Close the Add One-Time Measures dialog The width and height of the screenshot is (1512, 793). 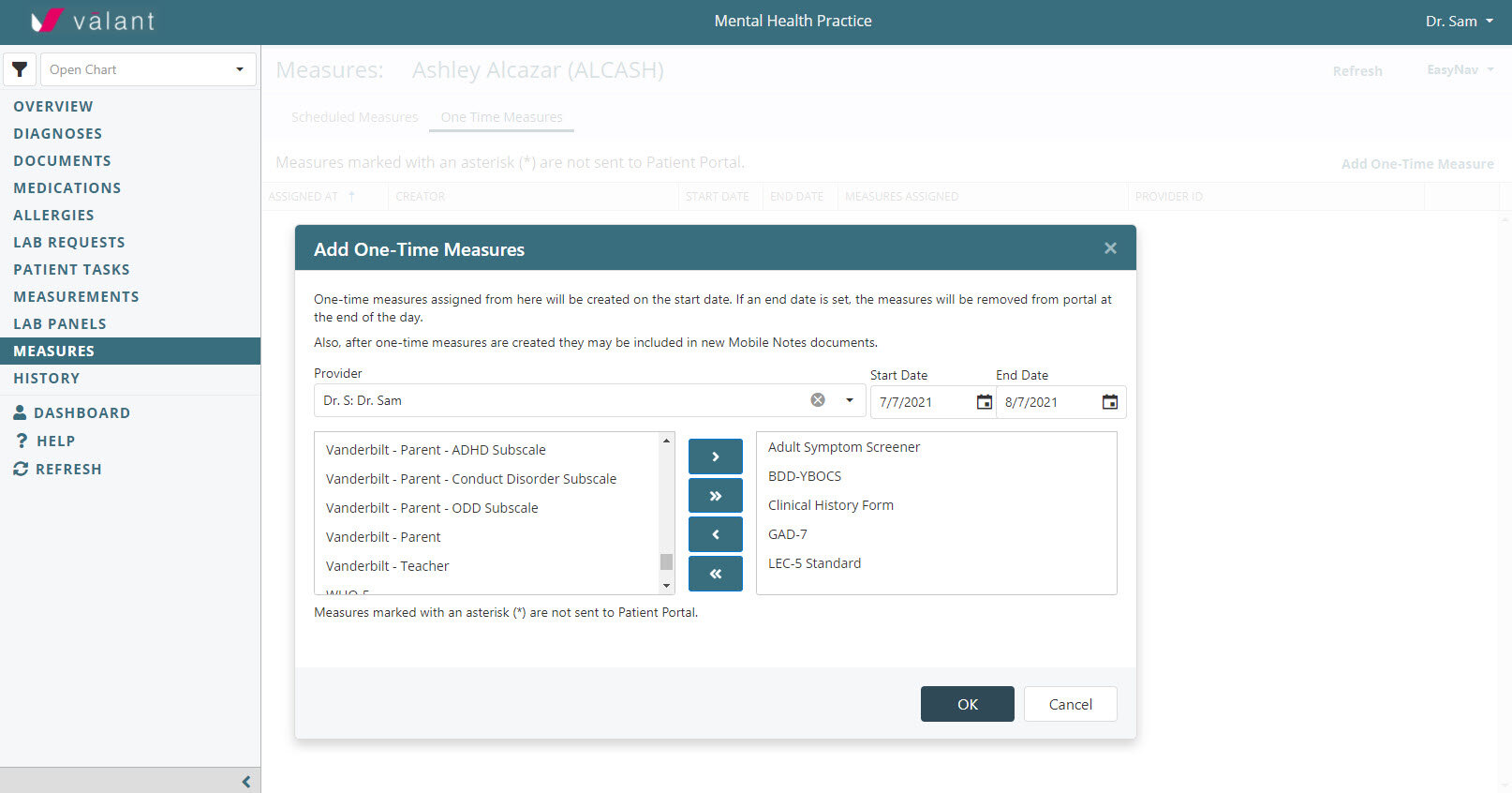tap(1110, 248)
